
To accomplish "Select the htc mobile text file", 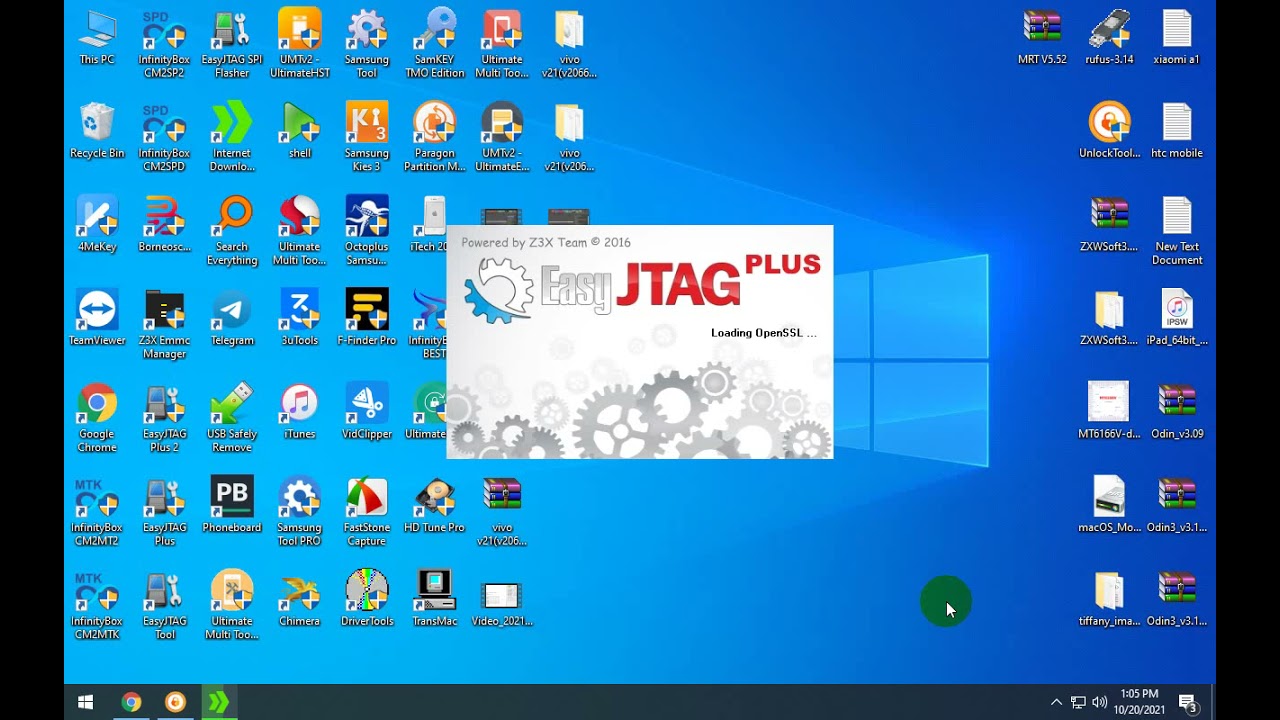I will pos(1177,131).
